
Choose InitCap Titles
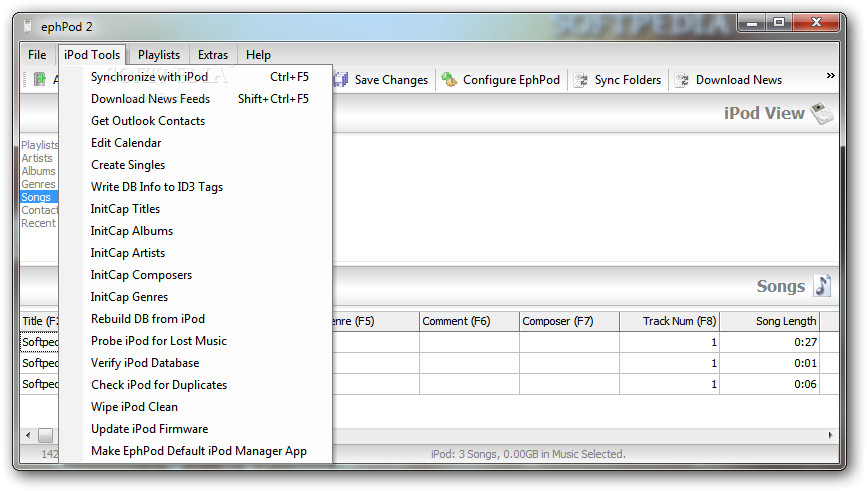click(x=196, y=209)
